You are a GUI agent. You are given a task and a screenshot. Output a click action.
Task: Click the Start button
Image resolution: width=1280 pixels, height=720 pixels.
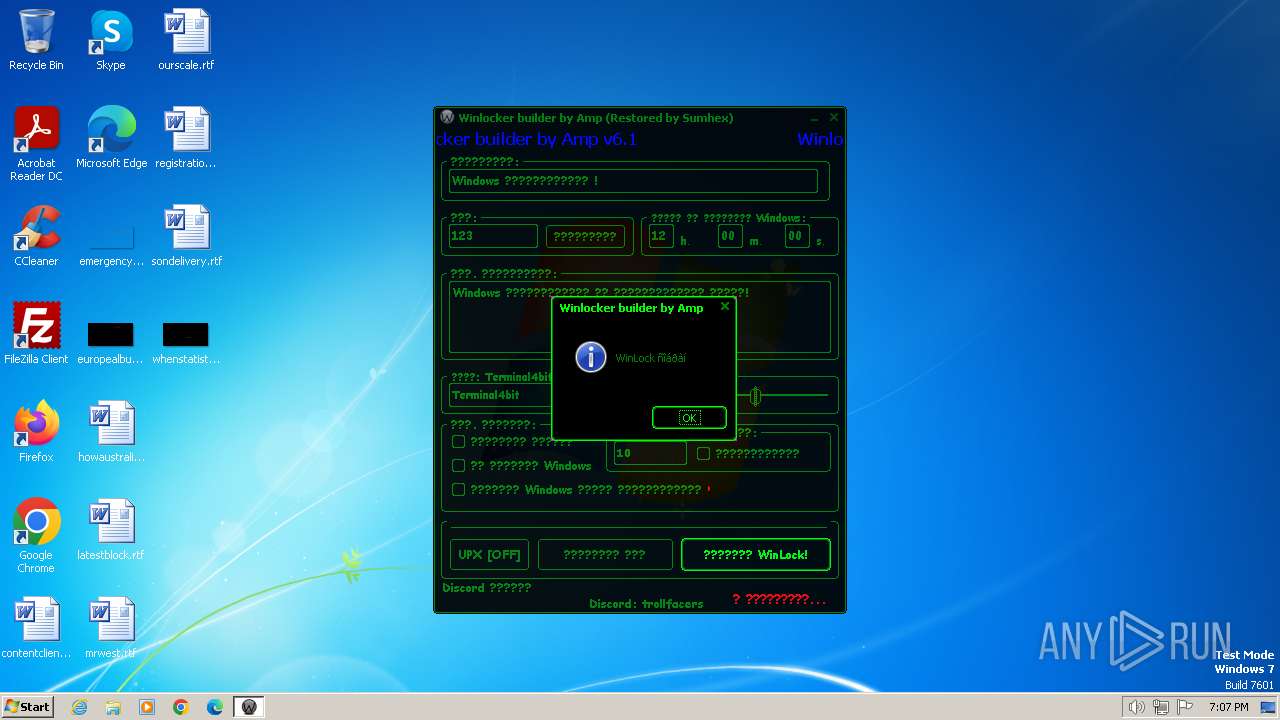point(27,706)
